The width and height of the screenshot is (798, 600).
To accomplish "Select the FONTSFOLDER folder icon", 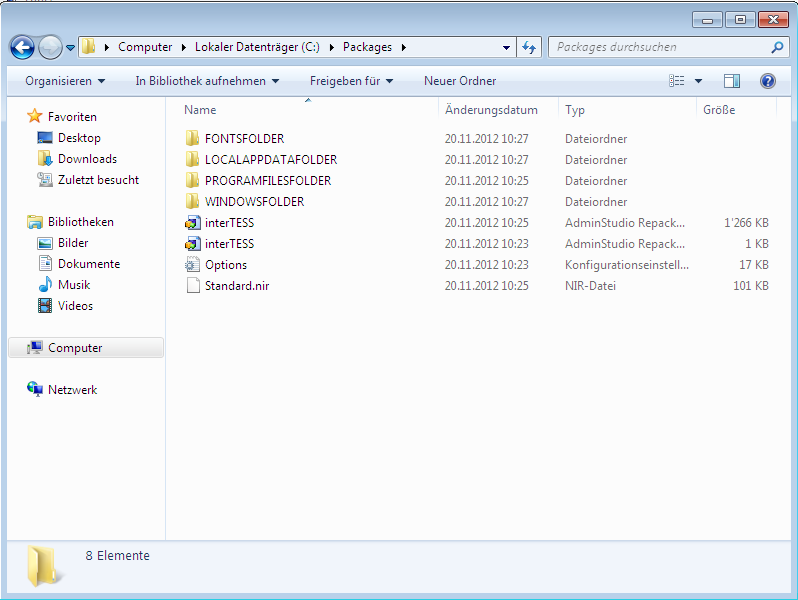I will (193, 139).
